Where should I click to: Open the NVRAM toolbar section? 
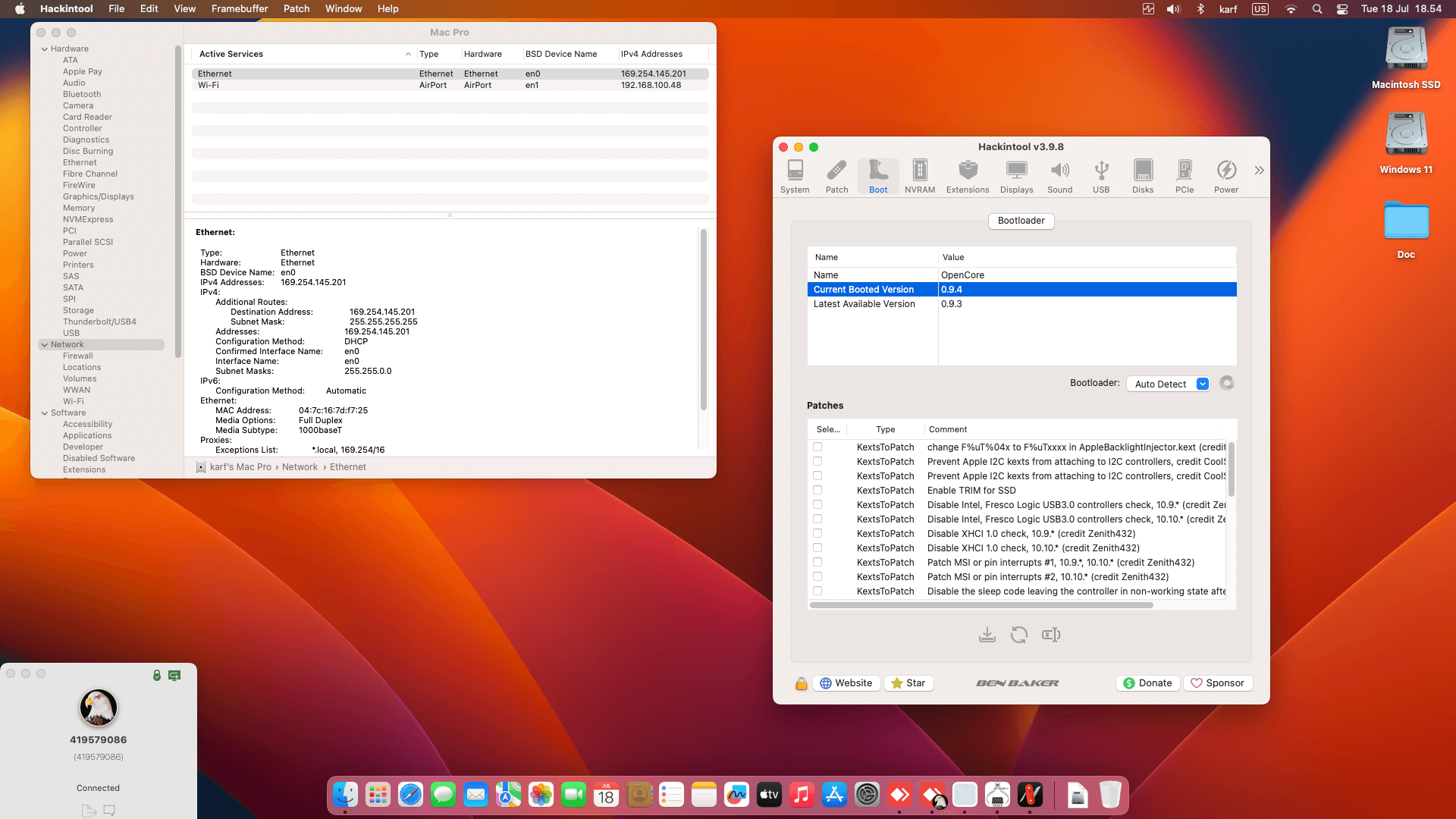point(919,176)
